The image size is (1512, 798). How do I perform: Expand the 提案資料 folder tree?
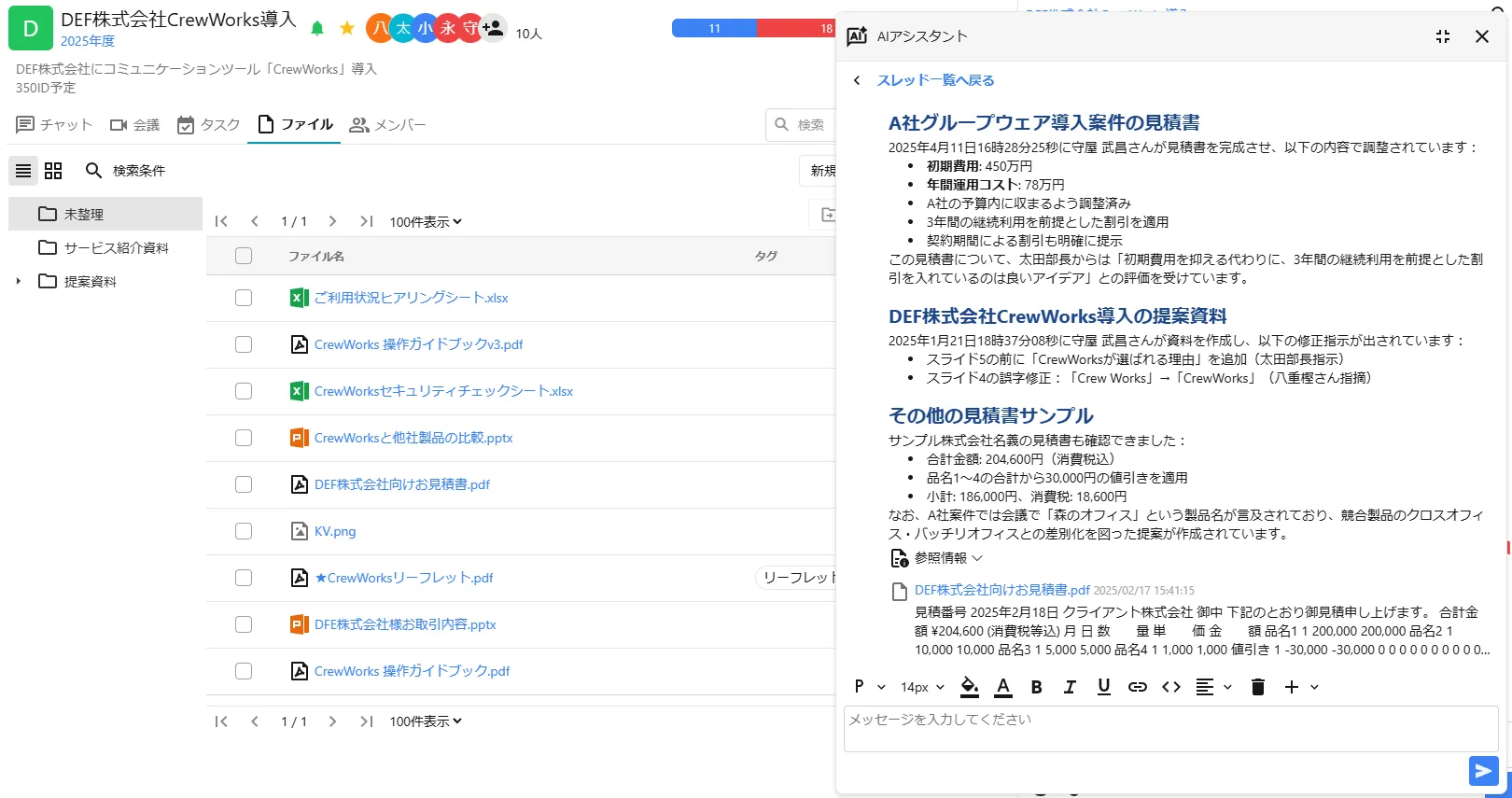(18, 281)
